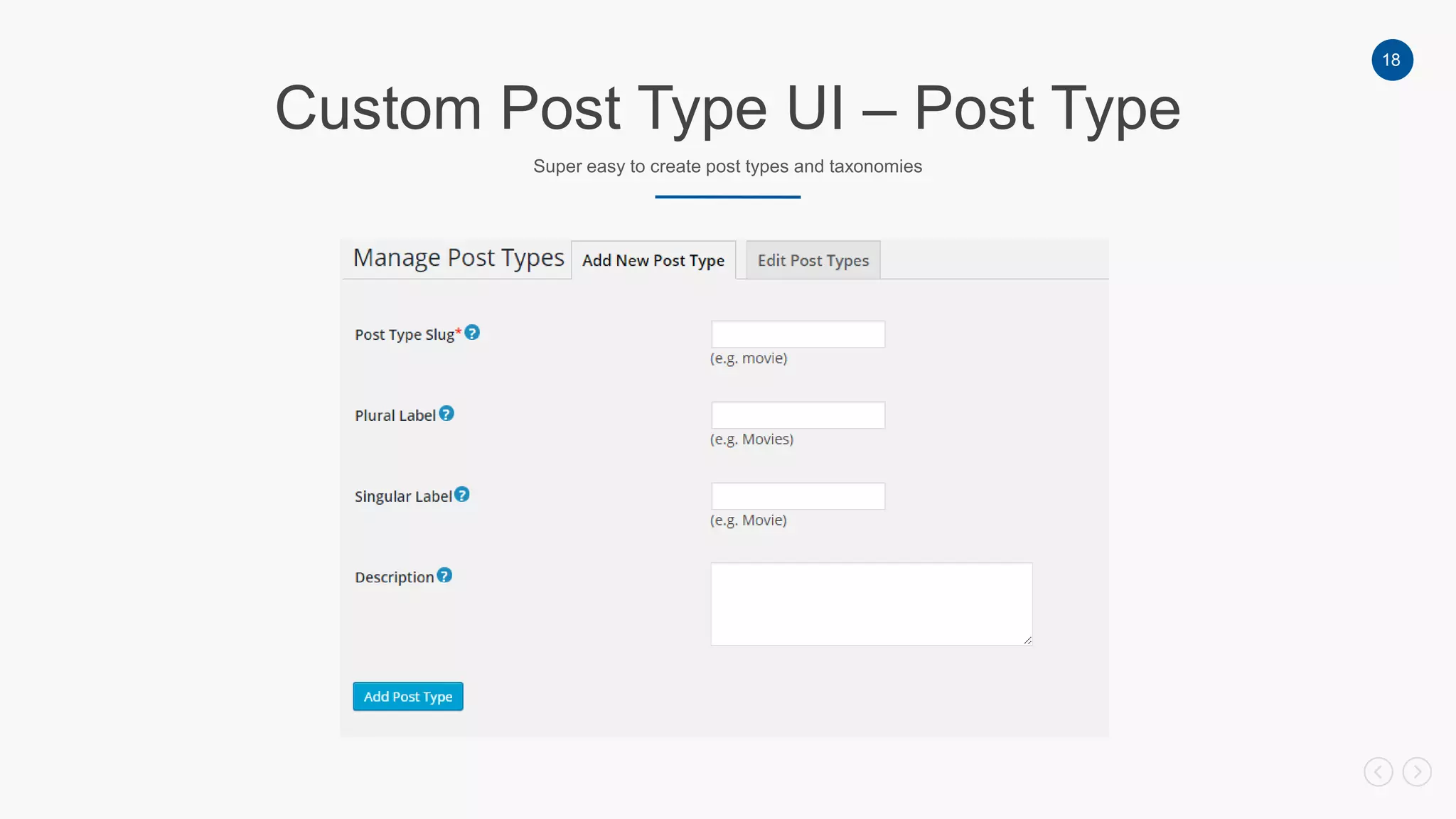1456x819 pixels.
Task: Grab the Description textarea resize handle
Action: [1027, 641]
